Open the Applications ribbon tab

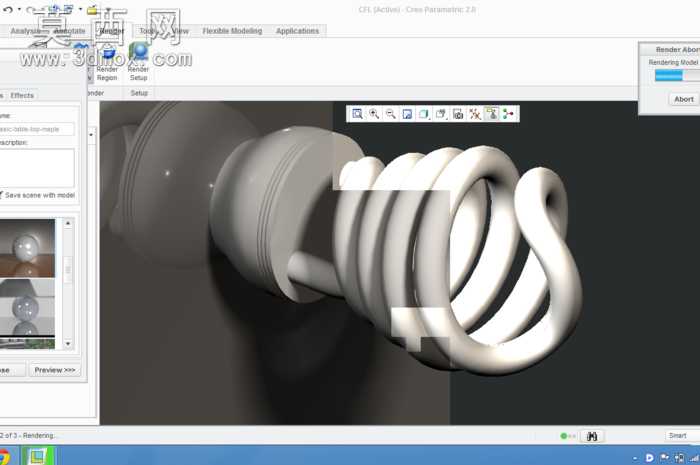point(297,31)
